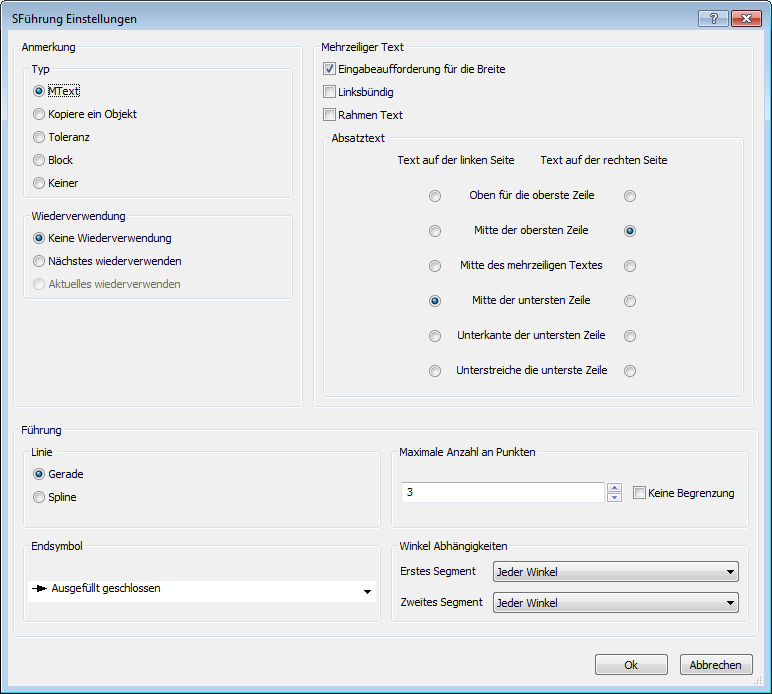
Task: Select Kopiere ein Objekt annotation type
Action: [x=39, y=114]
